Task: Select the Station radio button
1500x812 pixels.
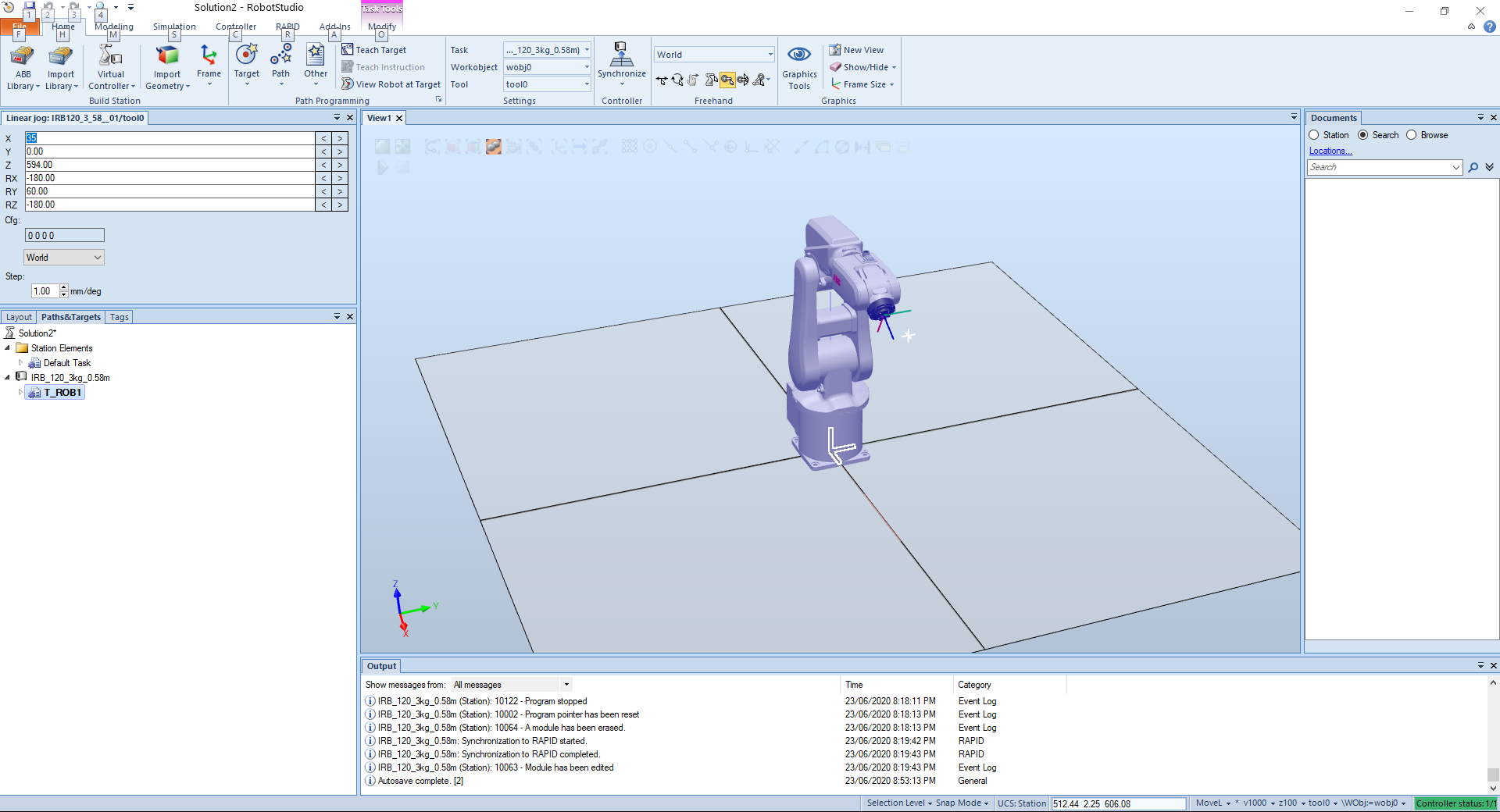Action: (1314, 135)
